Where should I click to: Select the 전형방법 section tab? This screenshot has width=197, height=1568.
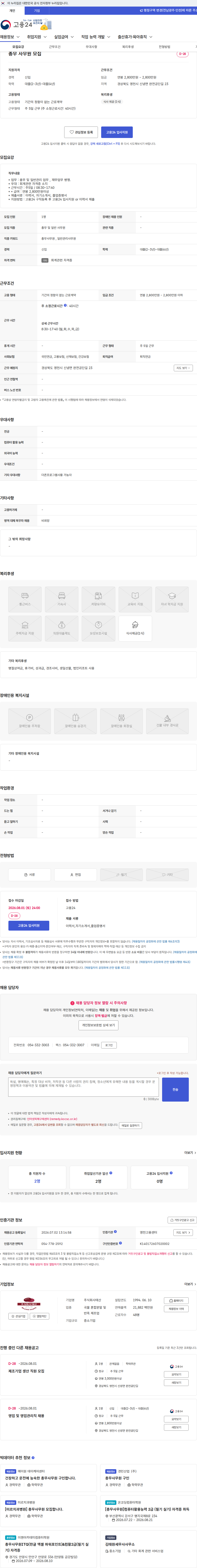point(165,47)
